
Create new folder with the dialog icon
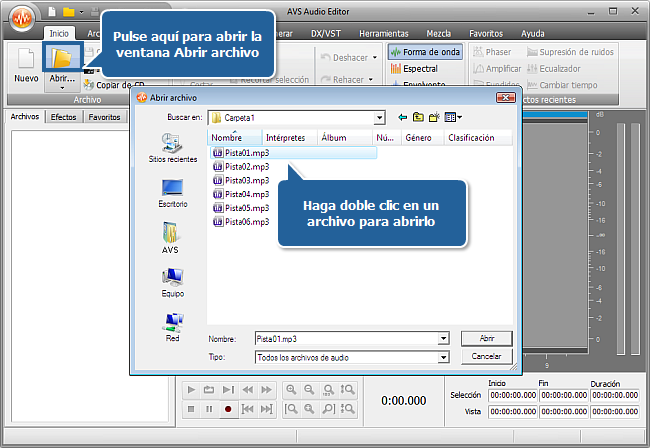(434, 117)
